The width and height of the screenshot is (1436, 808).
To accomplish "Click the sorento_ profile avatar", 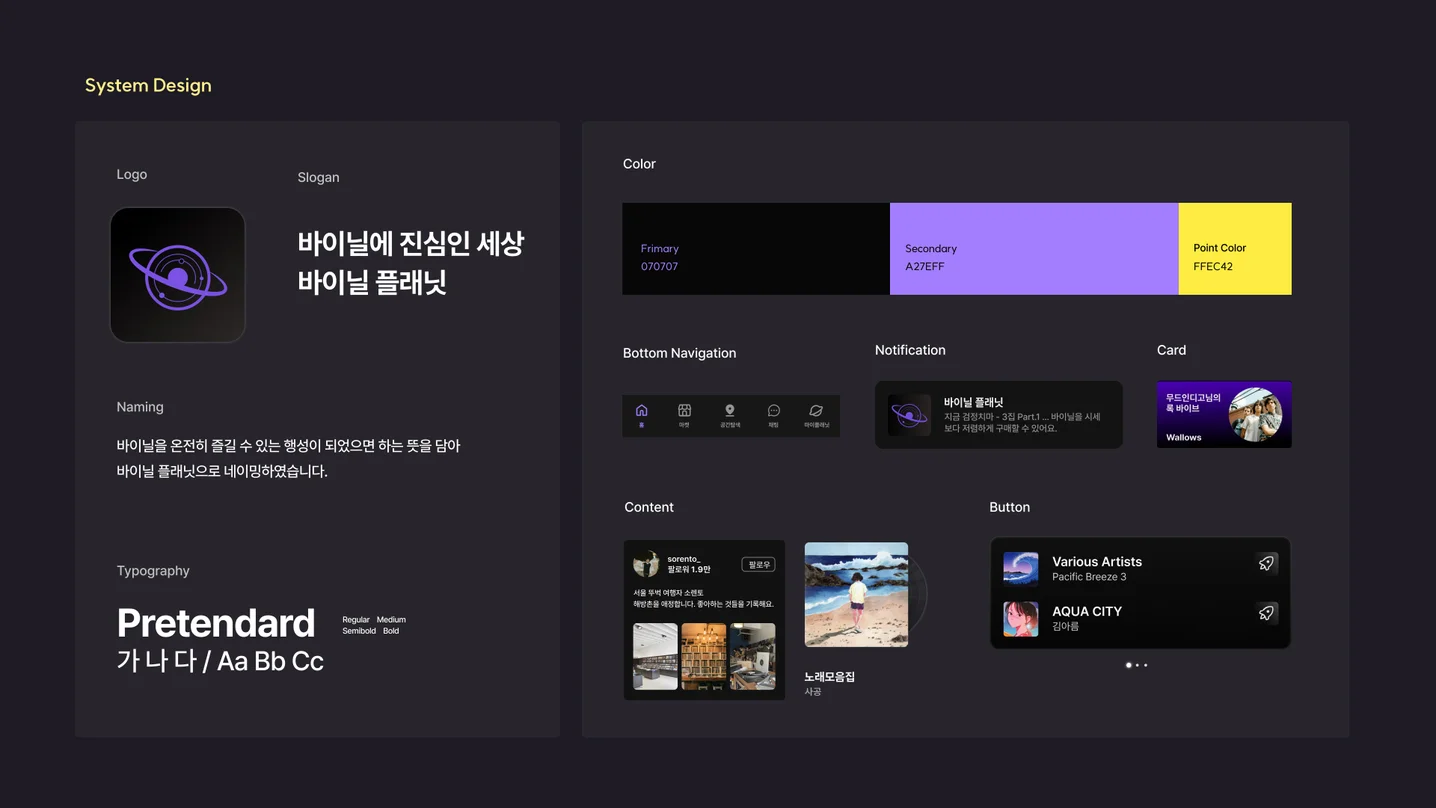I will click(x=647, y=564).
